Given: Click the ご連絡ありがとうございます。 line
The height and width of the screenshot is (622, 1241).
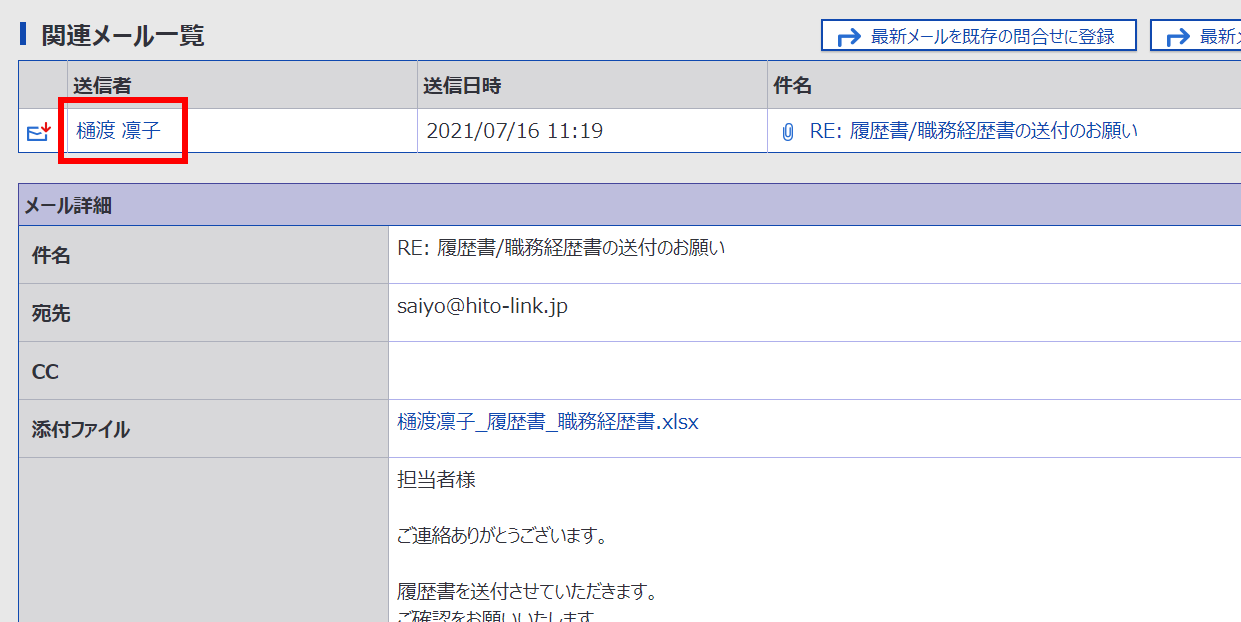Looking at the screenshot, I should click(502, 536).
